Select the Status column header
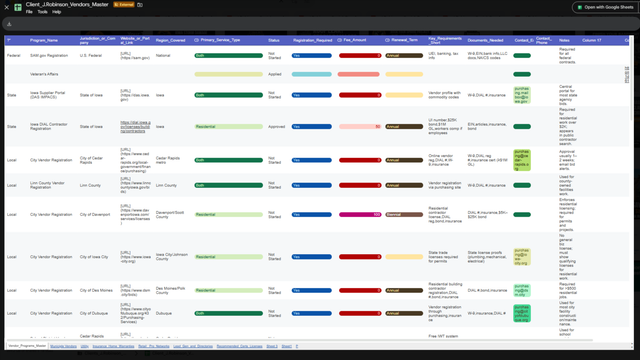640x360 pixels. [x=274, y=40]
